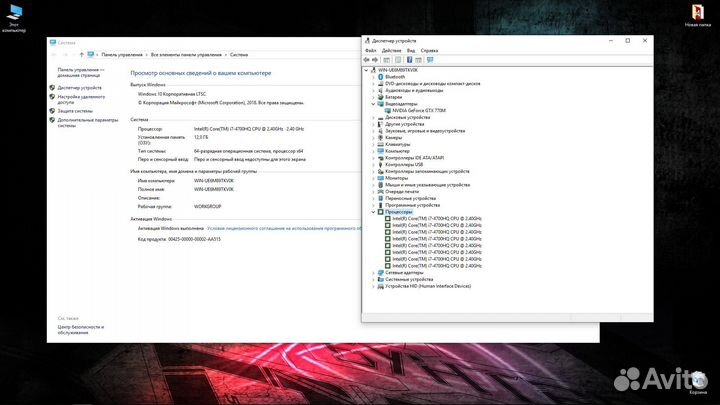Click the shield icon beside Защита системы
Image resolution: width=720 pixels, height=405 pixels.
point(52,111)
